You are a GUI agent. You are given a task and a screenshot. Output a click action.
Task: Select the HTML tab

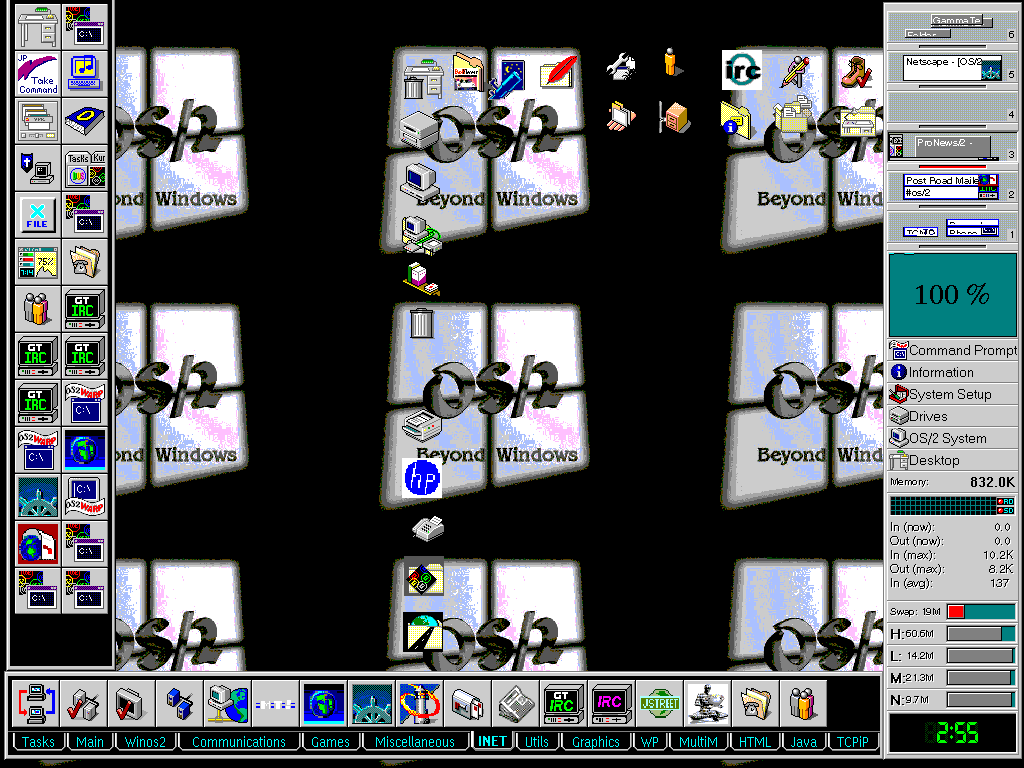[754, 742]
